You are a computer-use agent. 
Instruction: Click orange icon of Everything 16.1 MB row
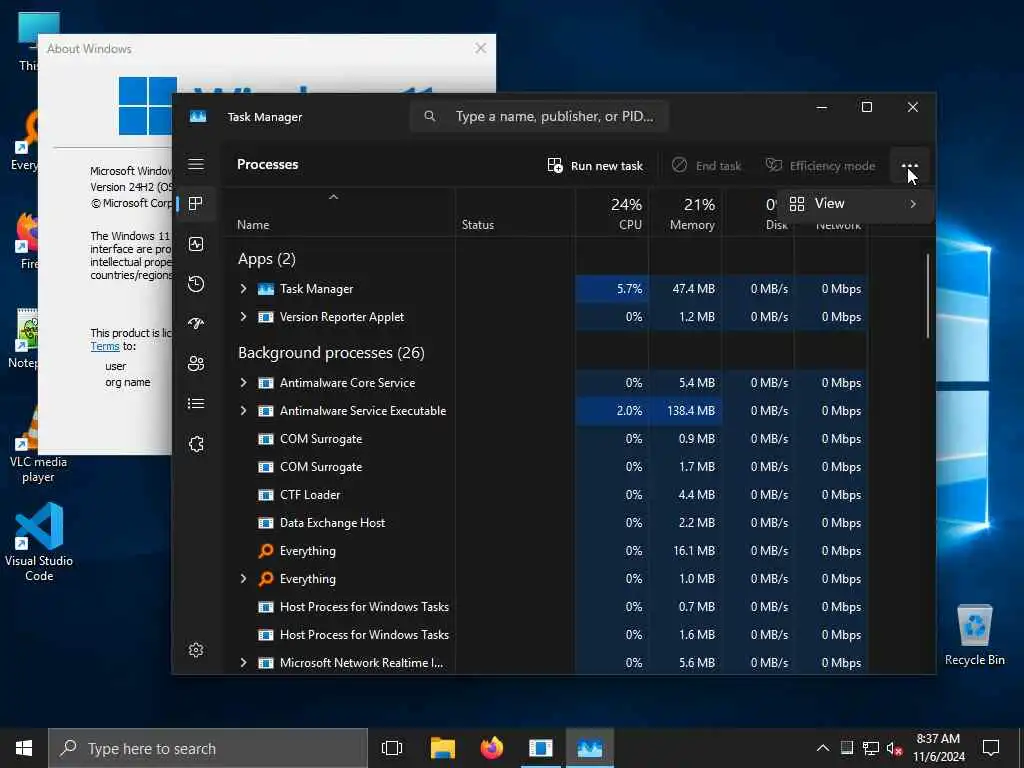[x=266, y=551]
